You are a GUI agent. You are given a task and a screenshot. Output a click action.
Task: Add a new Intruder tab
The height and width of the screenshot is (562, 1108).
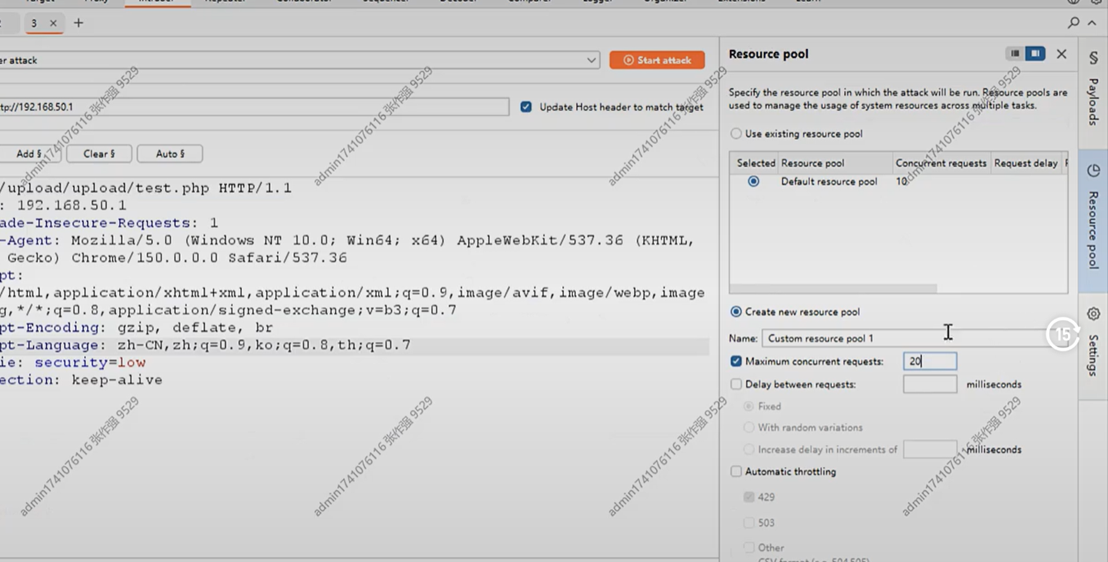(78, 23)
